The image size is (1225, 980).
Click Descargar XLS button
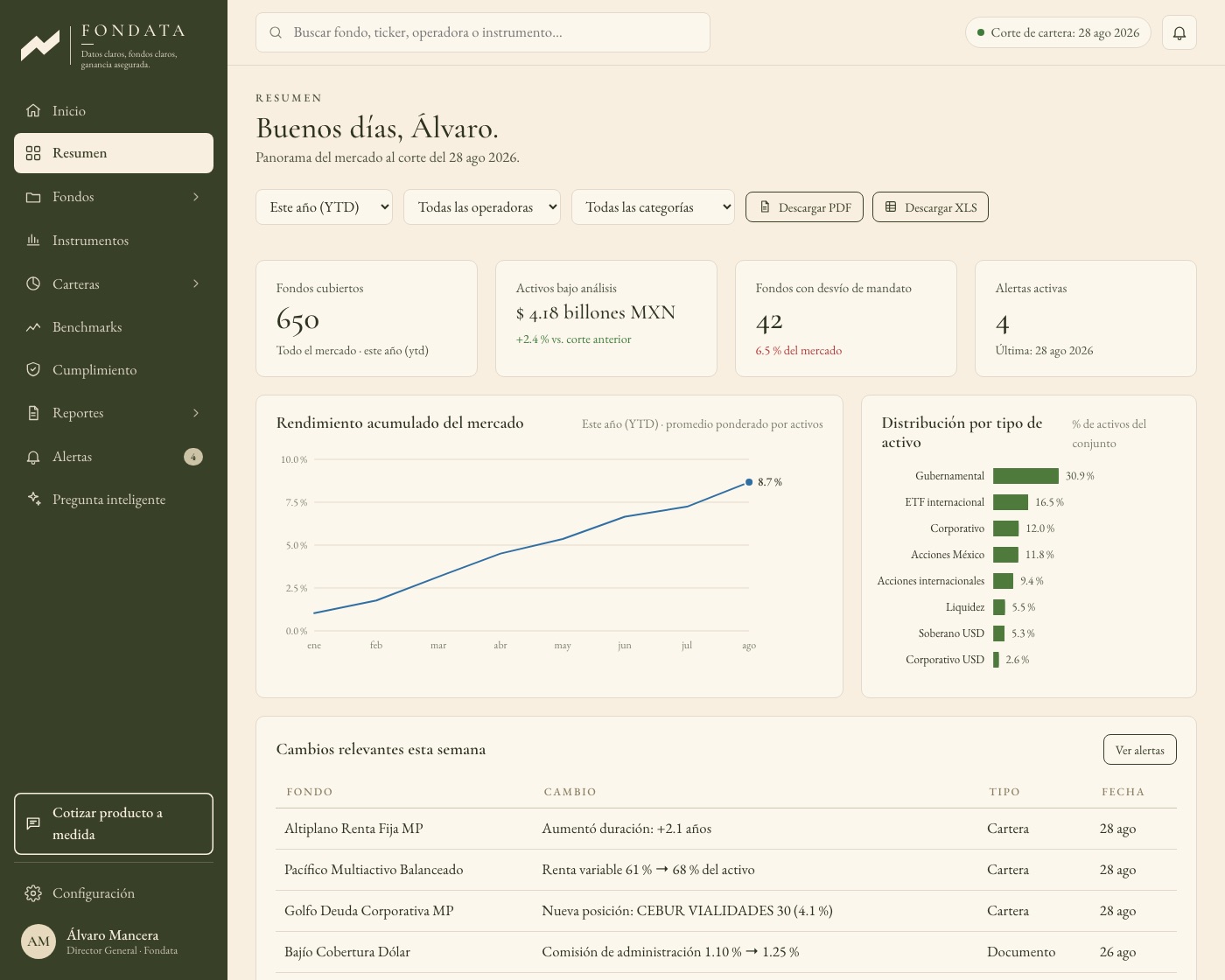coord(930,207)
